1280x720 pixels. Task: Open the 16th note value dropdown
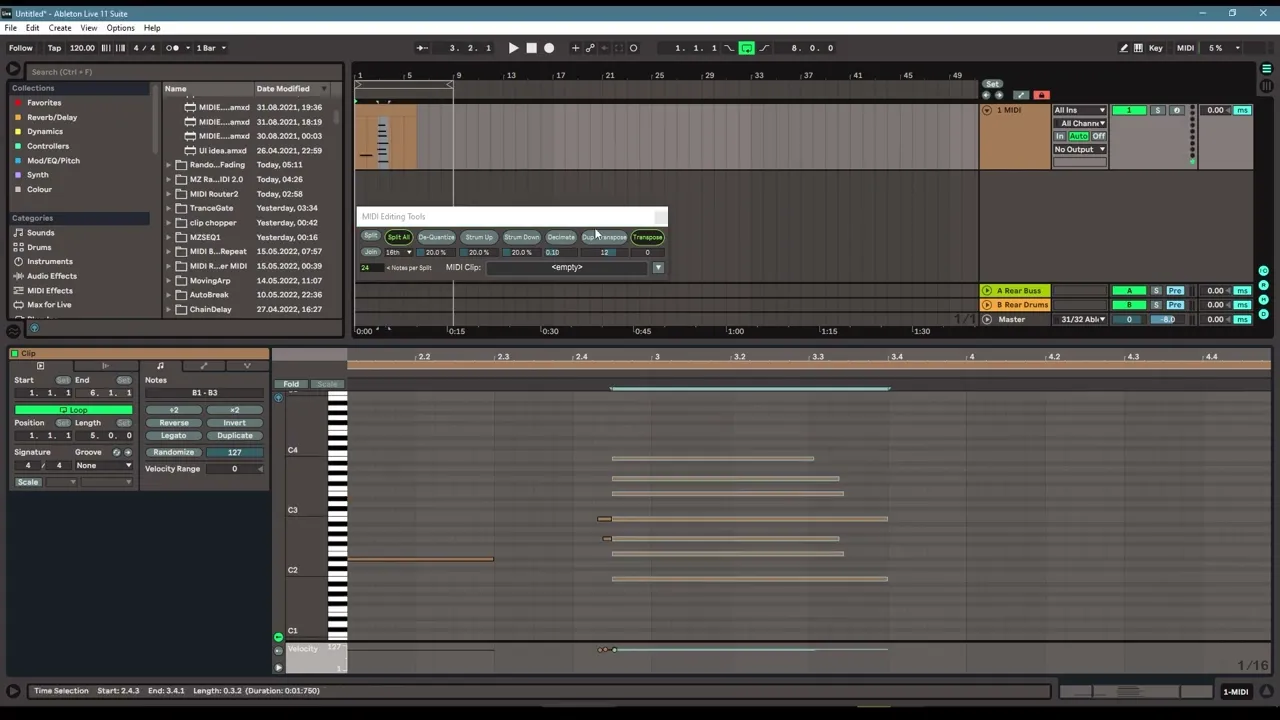tap(399, 252)
